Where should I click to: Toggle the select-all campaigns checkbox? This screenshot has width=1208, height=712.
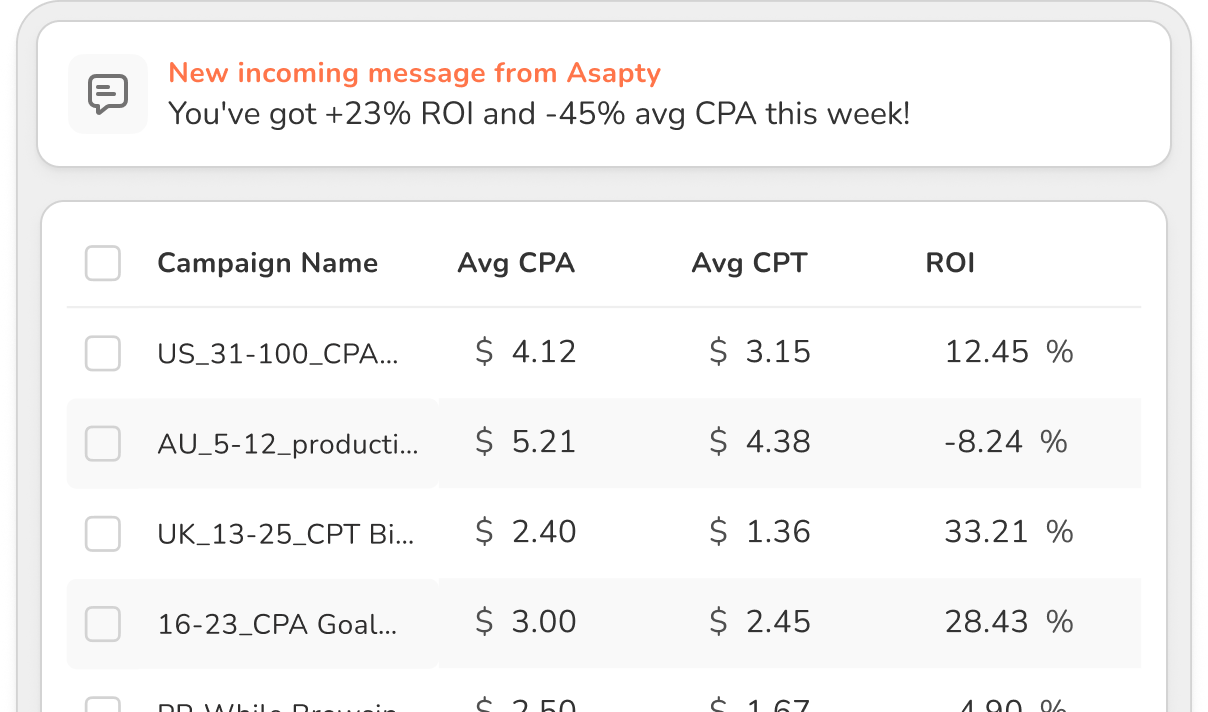click(x=102, y=263)
